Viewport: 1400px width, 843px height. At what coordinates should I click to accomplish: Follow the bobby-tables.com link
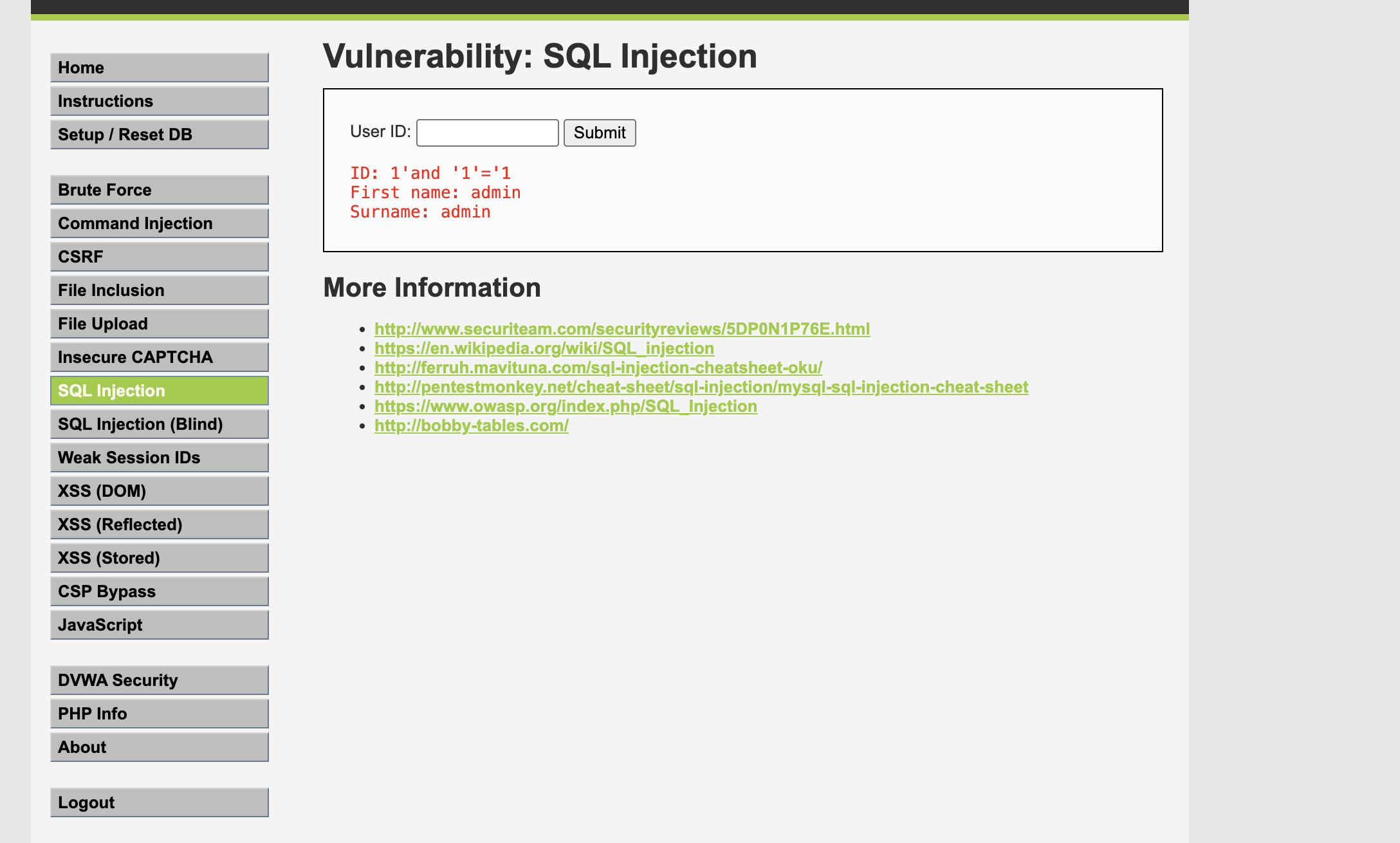(471, 425)
